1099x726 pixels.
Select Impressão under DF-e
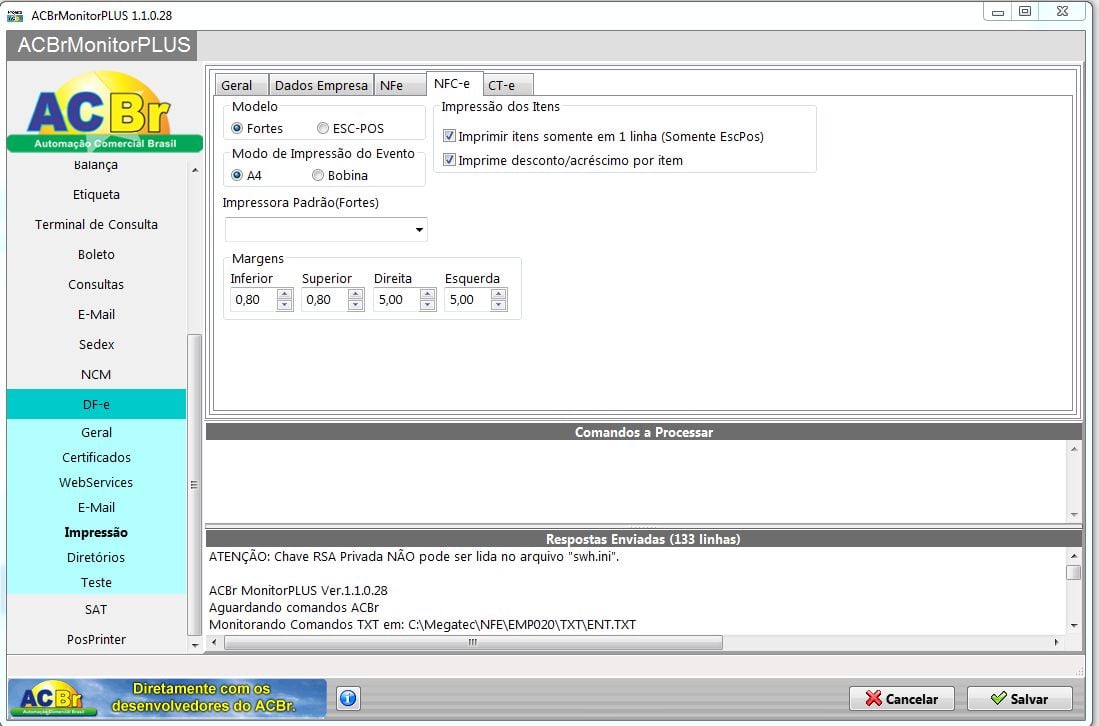click(x=96, y=533)
